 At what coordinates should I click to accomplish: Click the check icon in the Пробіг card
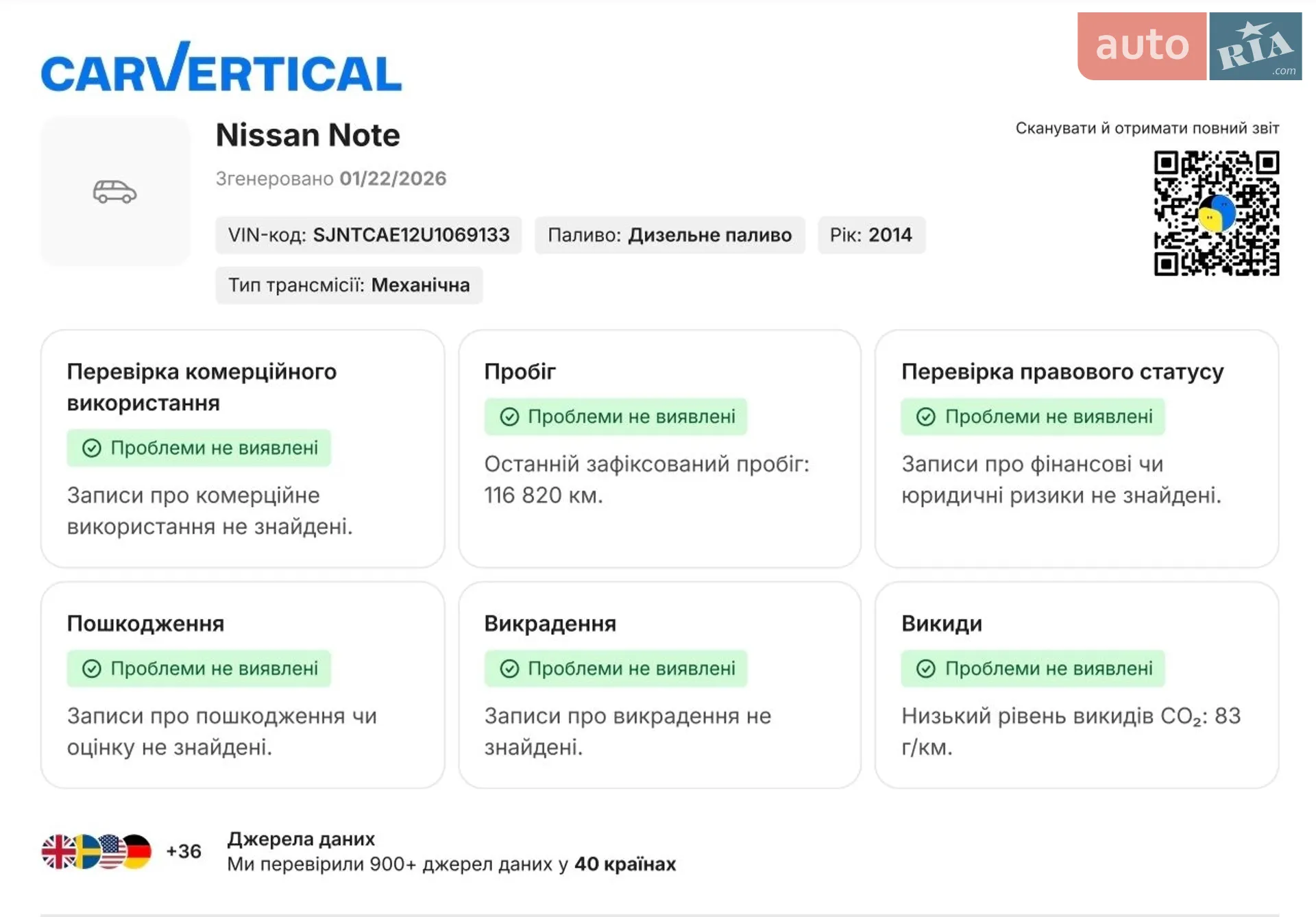point(509,417)
